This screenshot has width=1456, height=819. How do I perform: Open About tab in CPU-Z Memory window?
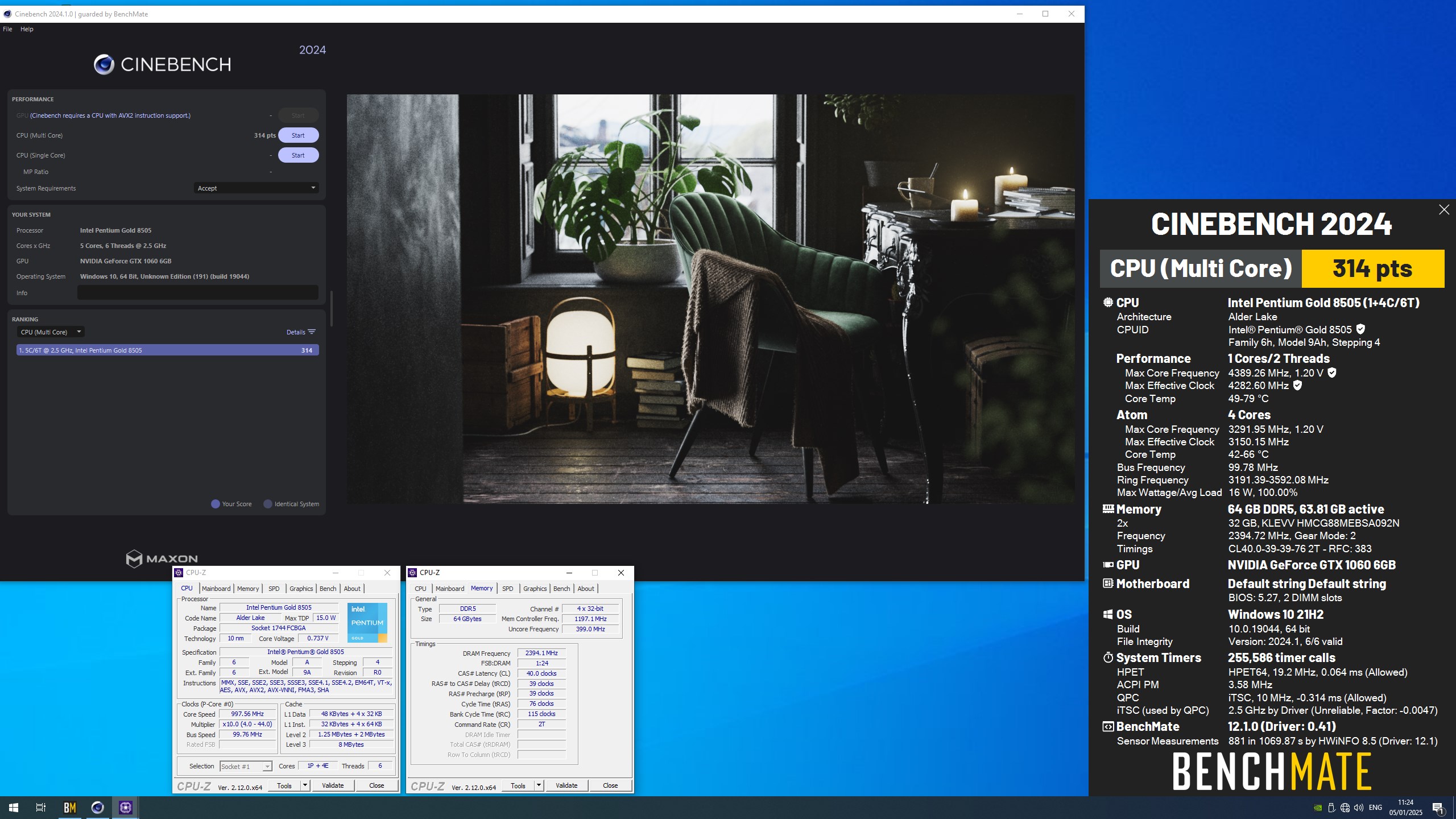point(586,589)
